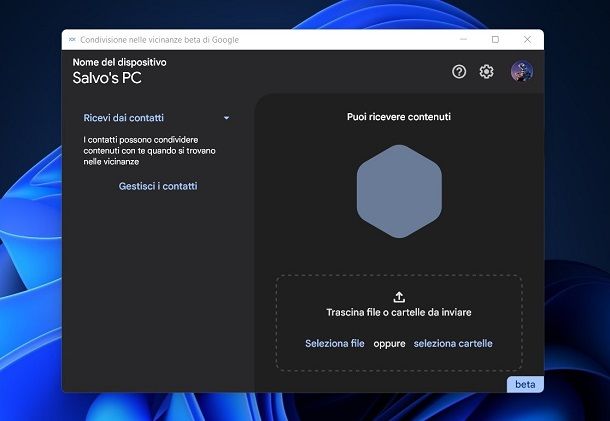This screenshot has width=610, height=421.
Task: Click seleziona cartelle link
Action: click(453, 343)
